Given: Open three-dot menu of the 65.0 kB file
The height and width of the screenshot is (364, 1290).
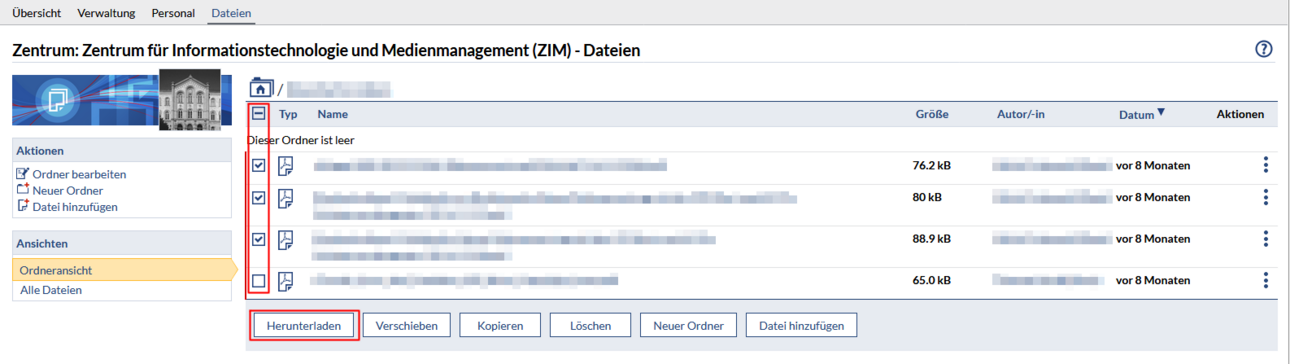Looking at the screenshot, I should pos(1266,281).
